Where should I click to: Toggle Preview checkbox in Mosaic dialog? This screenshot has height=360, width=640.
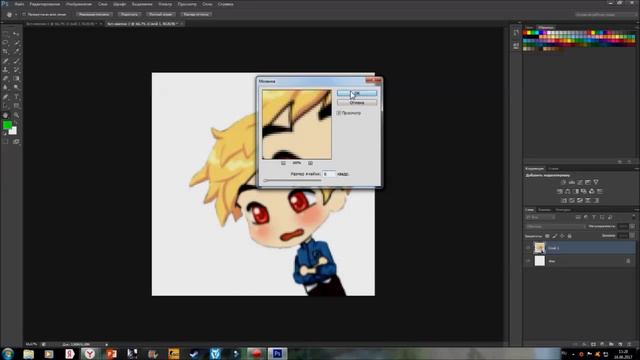pos(339,113)
